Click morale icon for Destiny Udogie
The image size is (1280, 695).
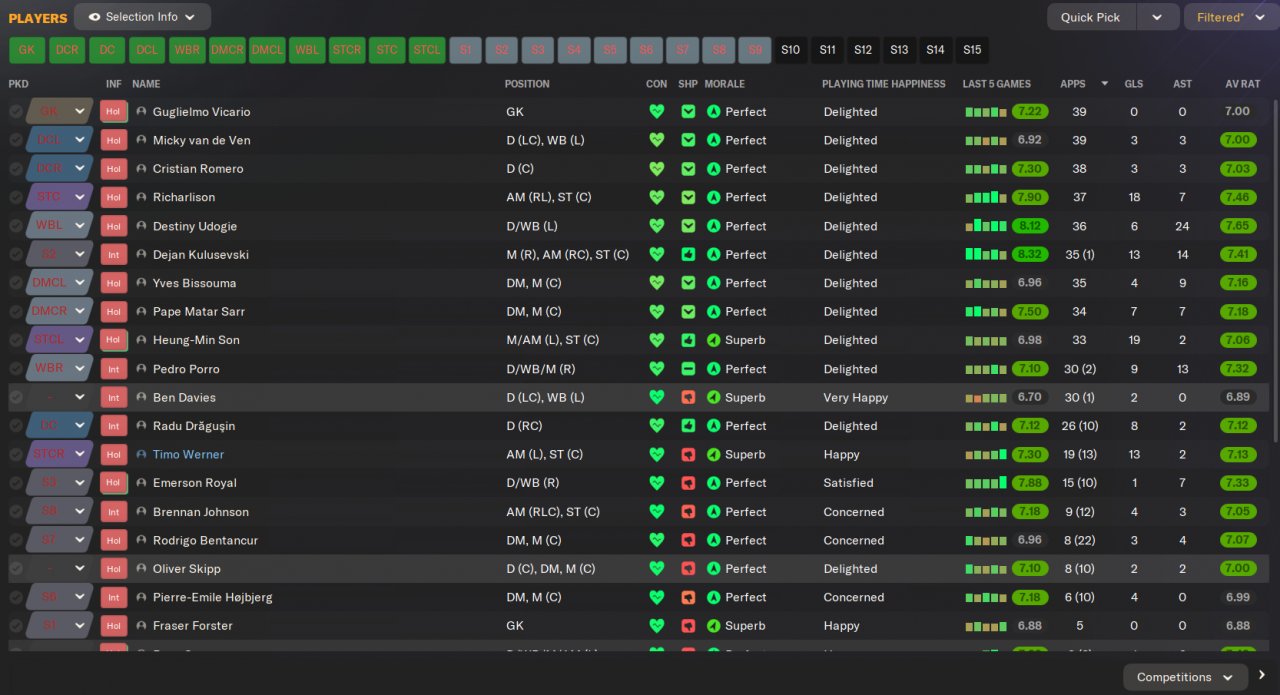[713, 226]
